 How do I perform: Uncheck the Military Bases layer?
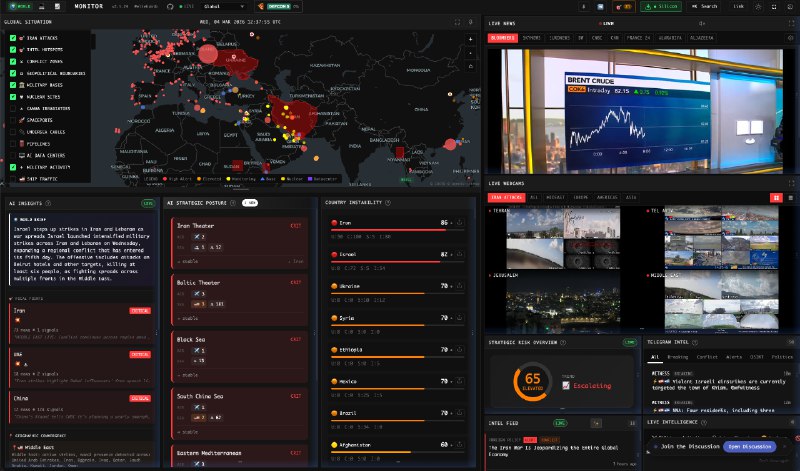(13, 85)
